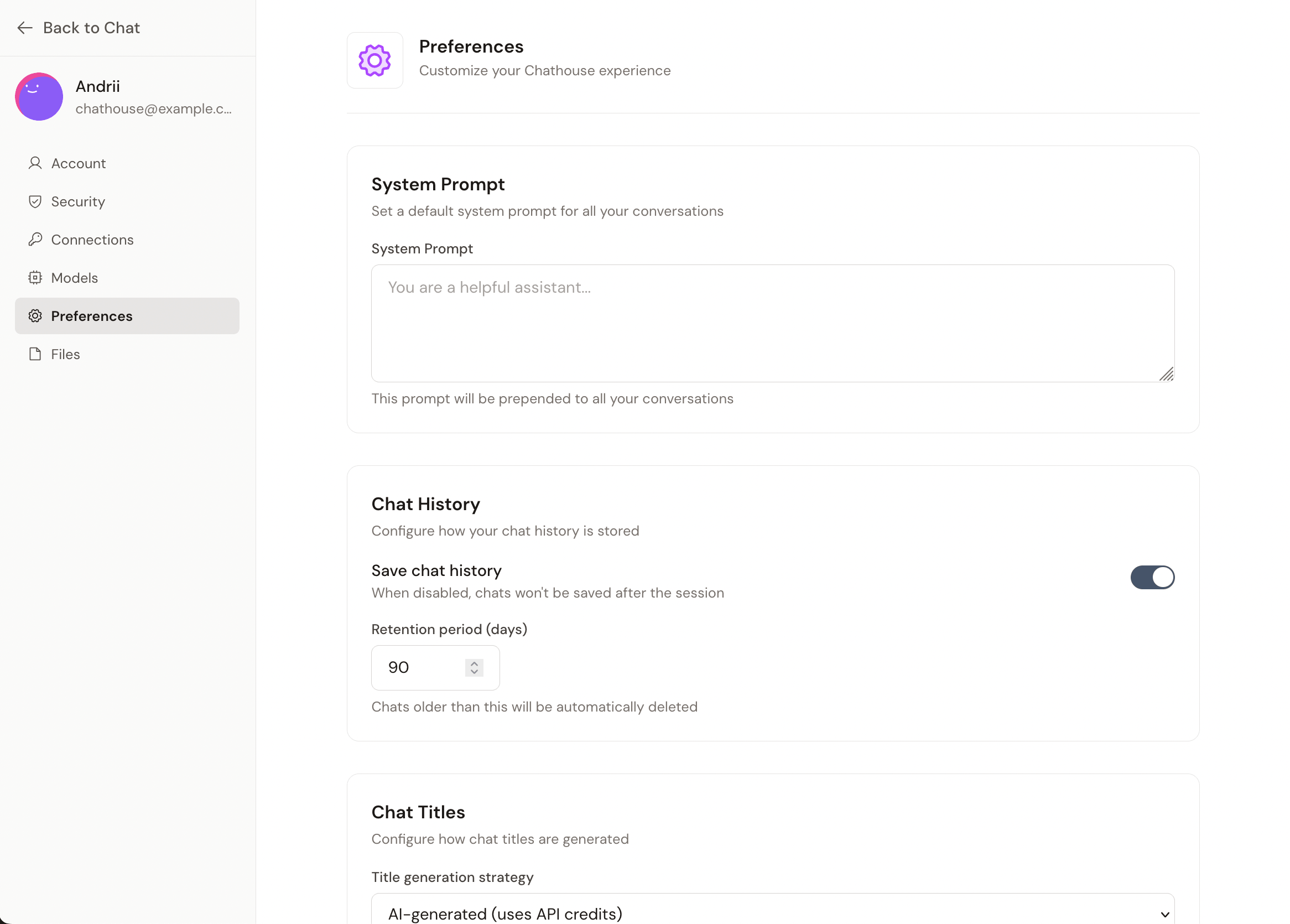
Task: Click the purple gear header icon
Action: coord(375,60)
